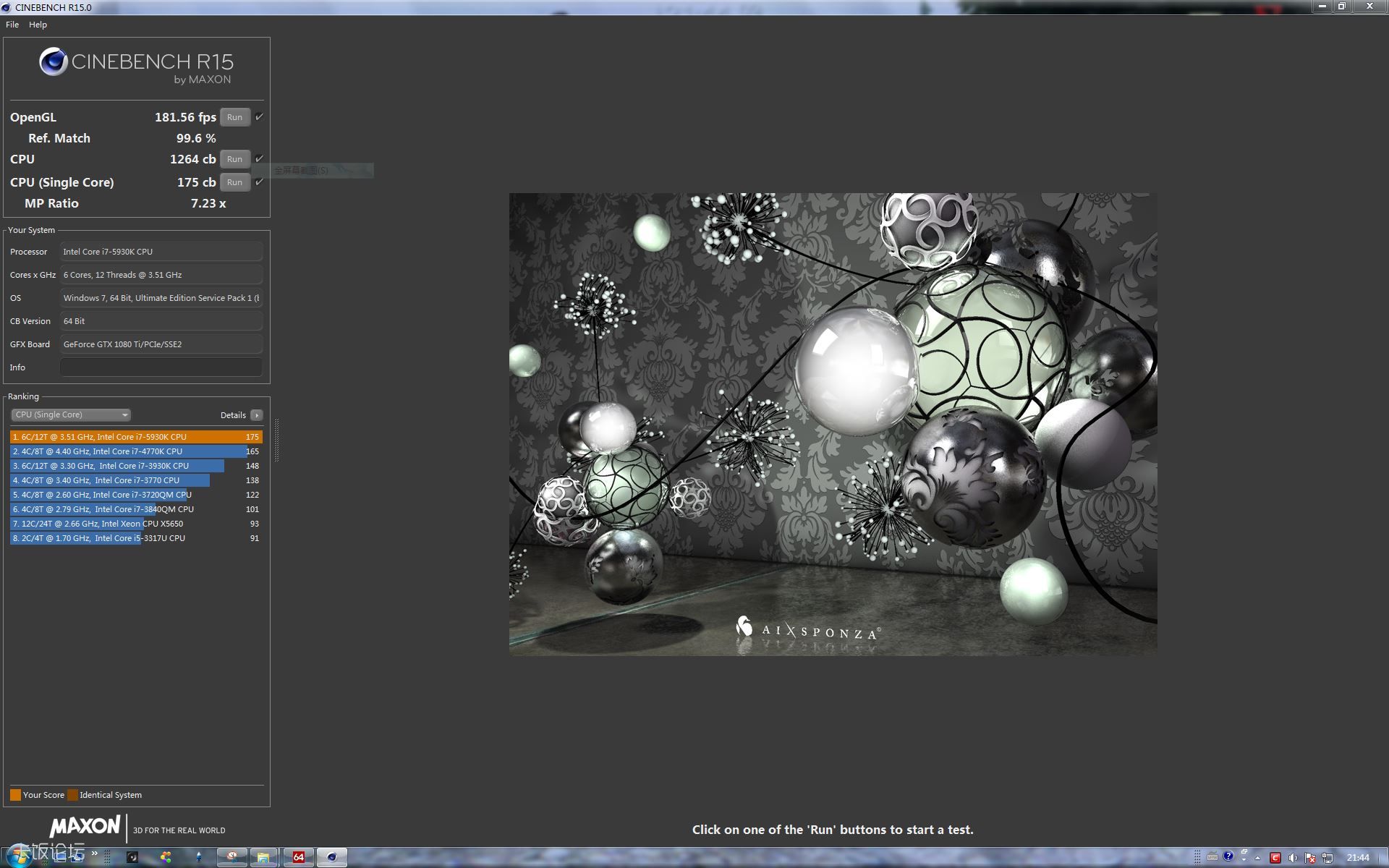Screen dimensions: 1389x868
Task: Select ranking row 6 i7-3840QM
Action: (136, 509)
